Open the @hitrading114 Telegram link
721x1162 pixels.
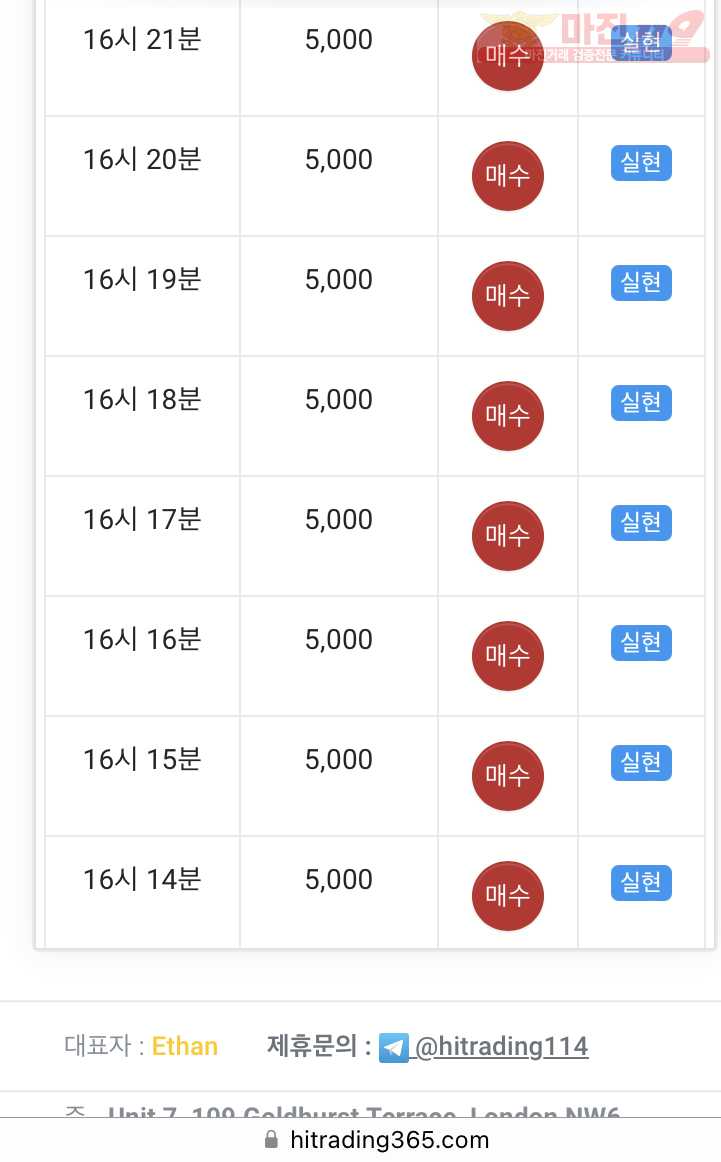tap(501, 1046)
